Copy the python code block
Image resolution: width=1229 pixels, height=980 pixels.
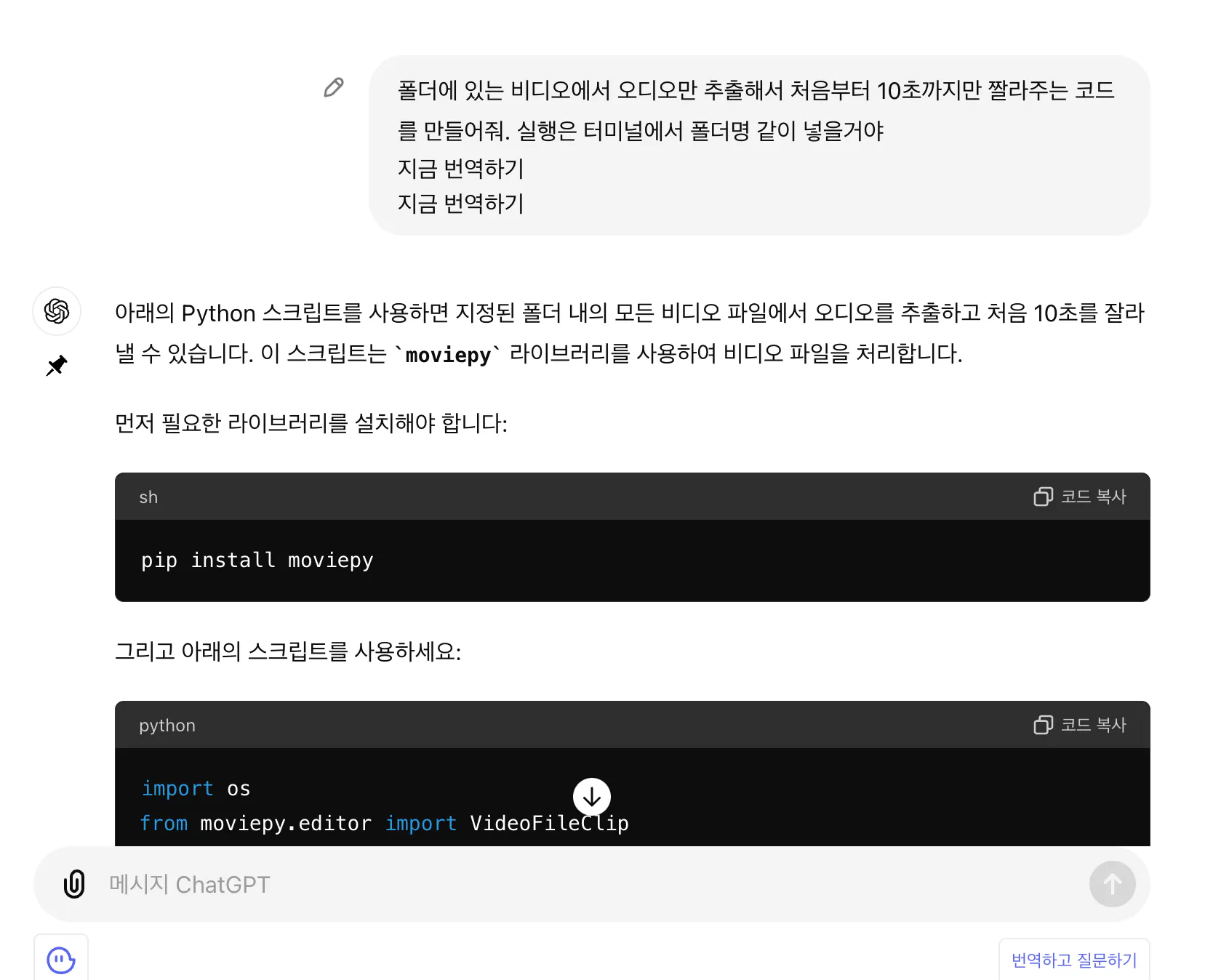pyautogui.click(x=1079, y=725)
